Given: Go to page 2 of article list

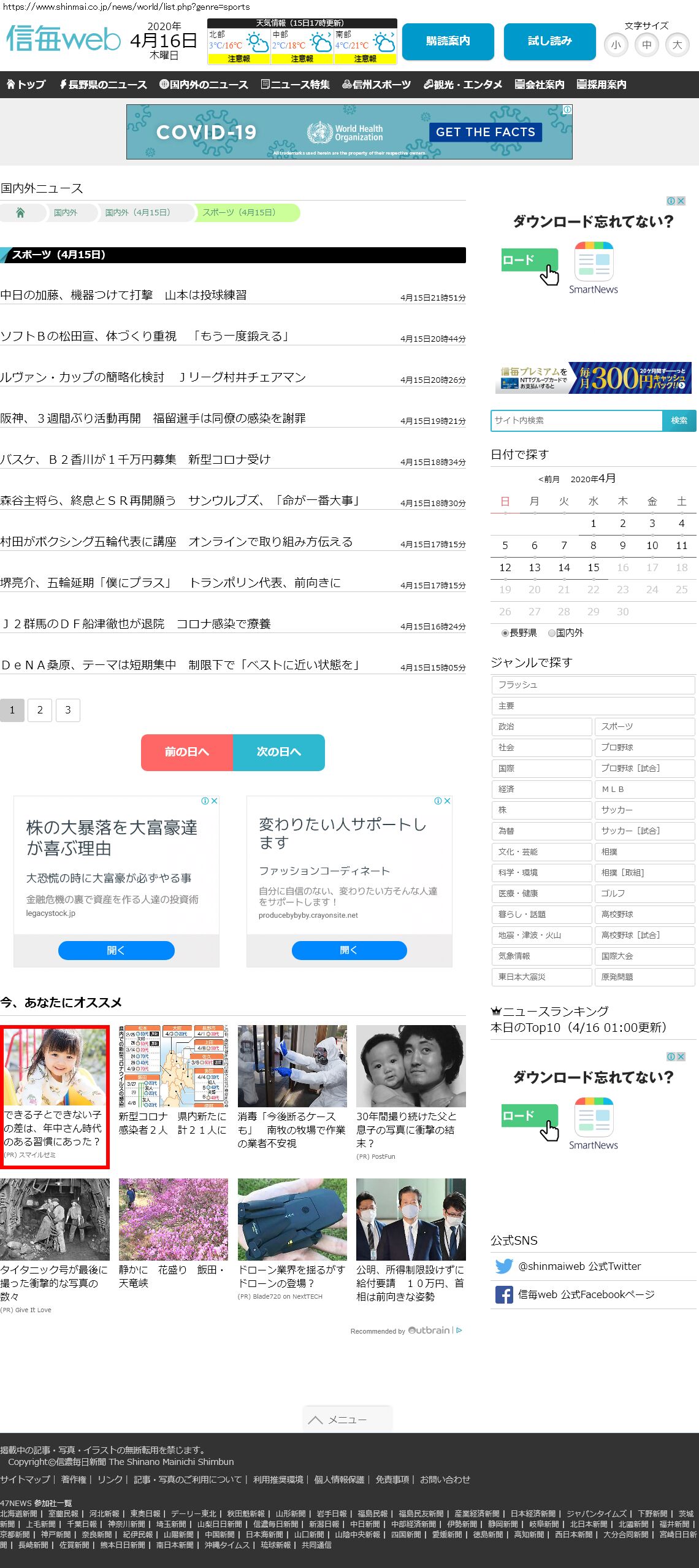Looking at the screenshot, I should [x=40, y=710].
